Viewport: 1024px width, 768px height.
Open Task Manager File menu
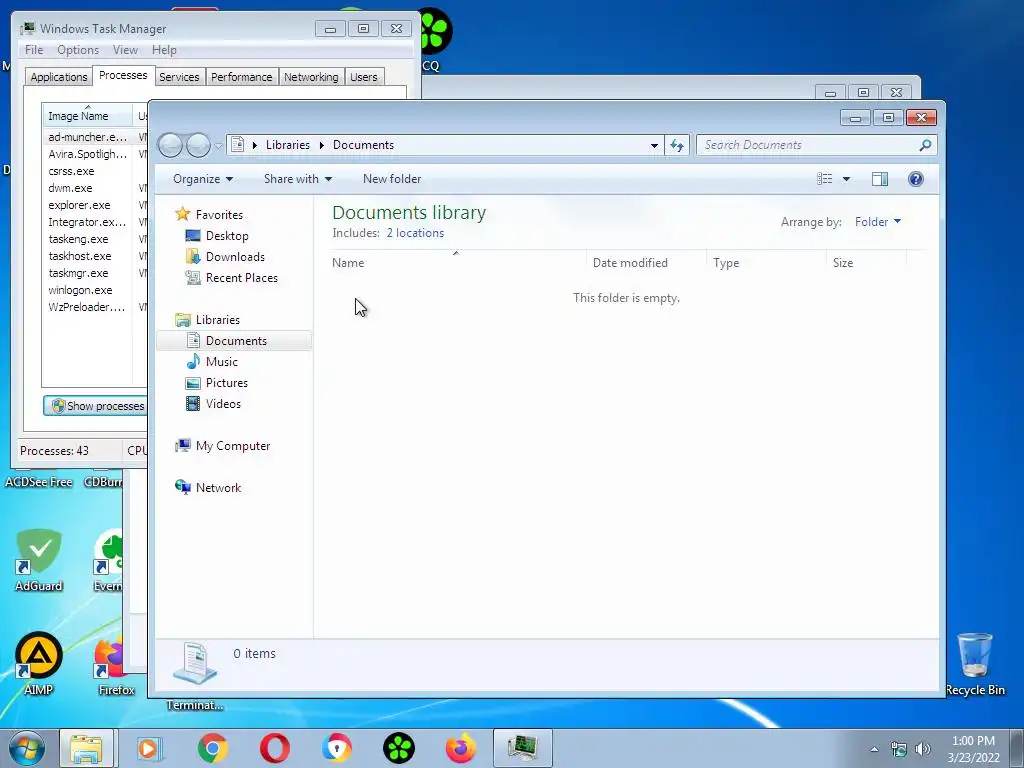(34, 50)
